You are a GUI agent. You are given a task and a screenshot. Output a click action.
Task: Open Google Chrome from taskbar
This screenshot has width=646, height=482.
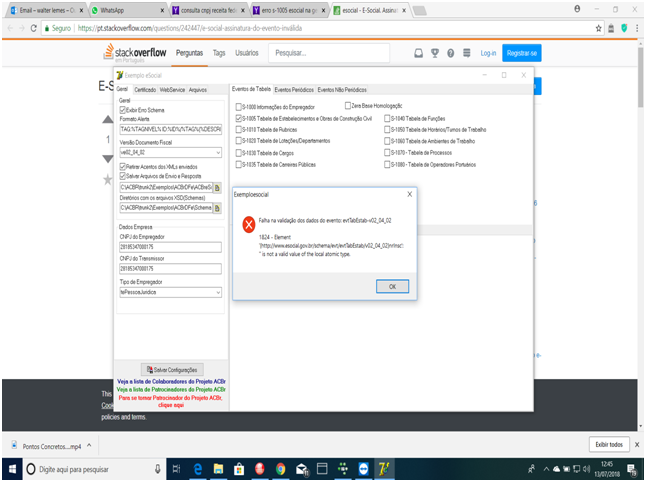[x=281, y=469]
